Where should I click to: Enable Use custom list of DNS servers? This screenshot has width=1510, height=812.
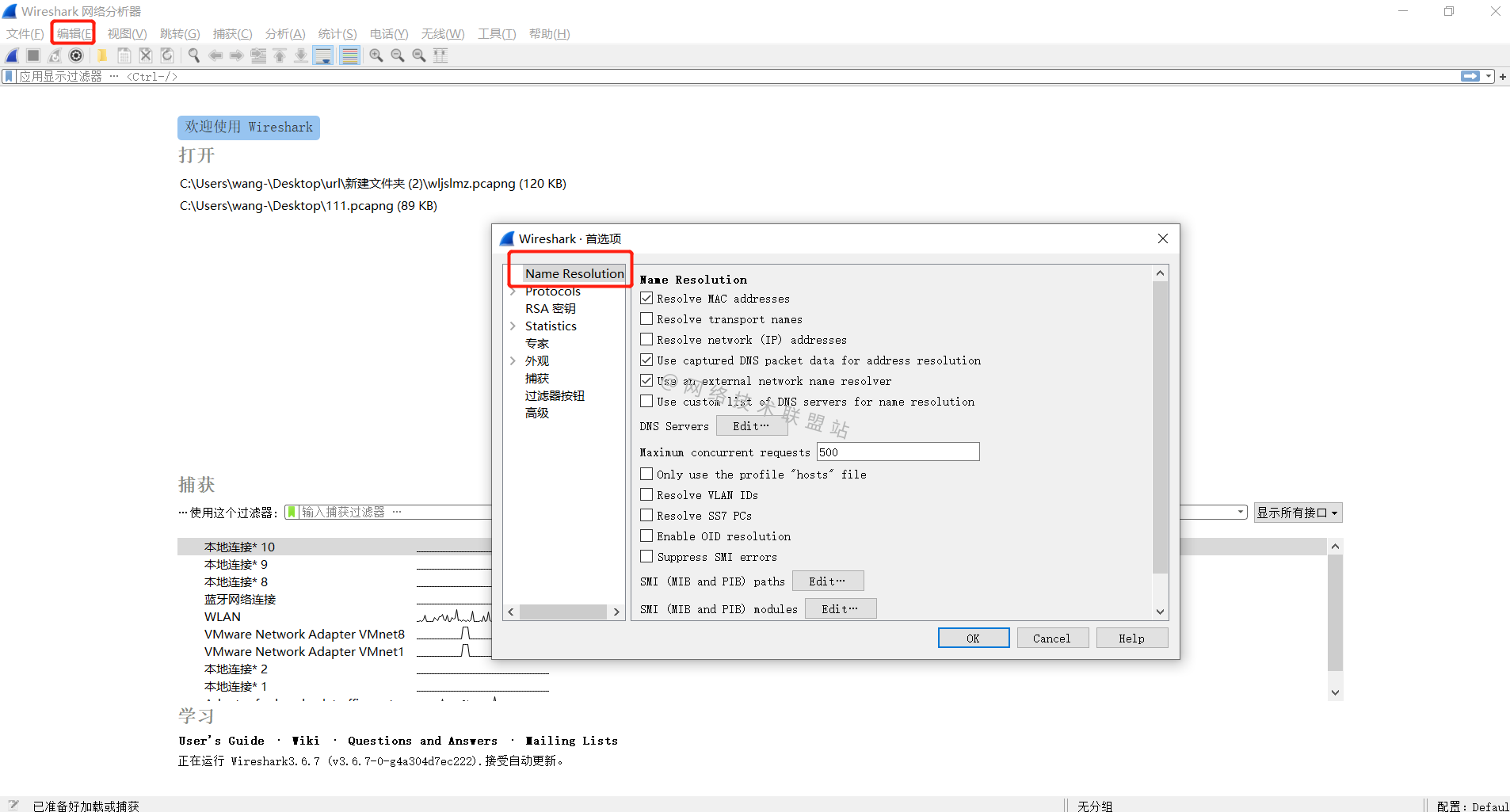[x=646, y=401]
